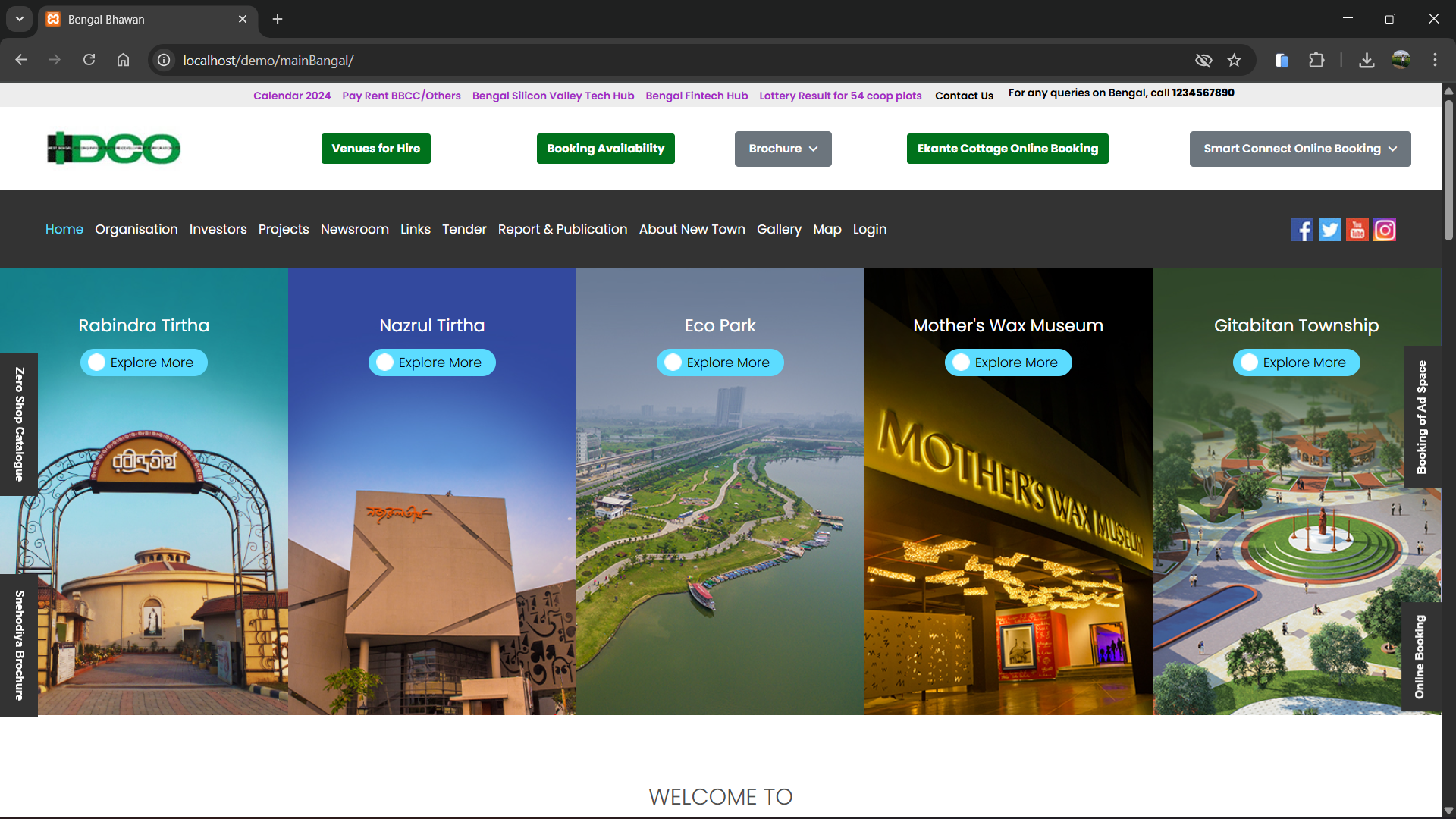Click Venues for Hire button
Screen dimensions: 1456x819
click(x=376, y=149)
